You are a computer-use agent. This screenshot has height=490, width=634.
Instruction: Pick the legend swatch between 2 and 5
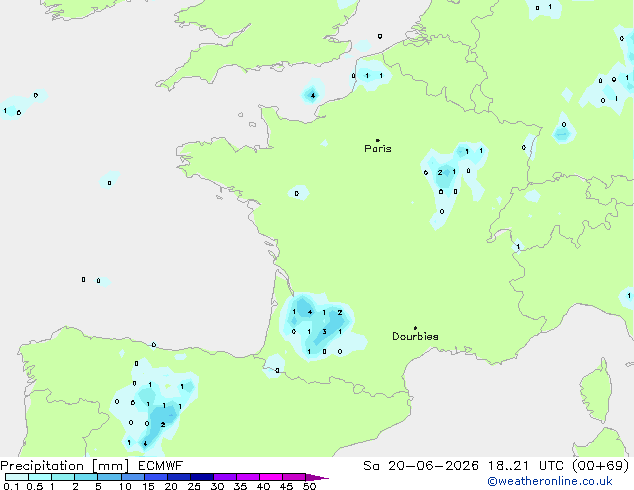[86, 477]
